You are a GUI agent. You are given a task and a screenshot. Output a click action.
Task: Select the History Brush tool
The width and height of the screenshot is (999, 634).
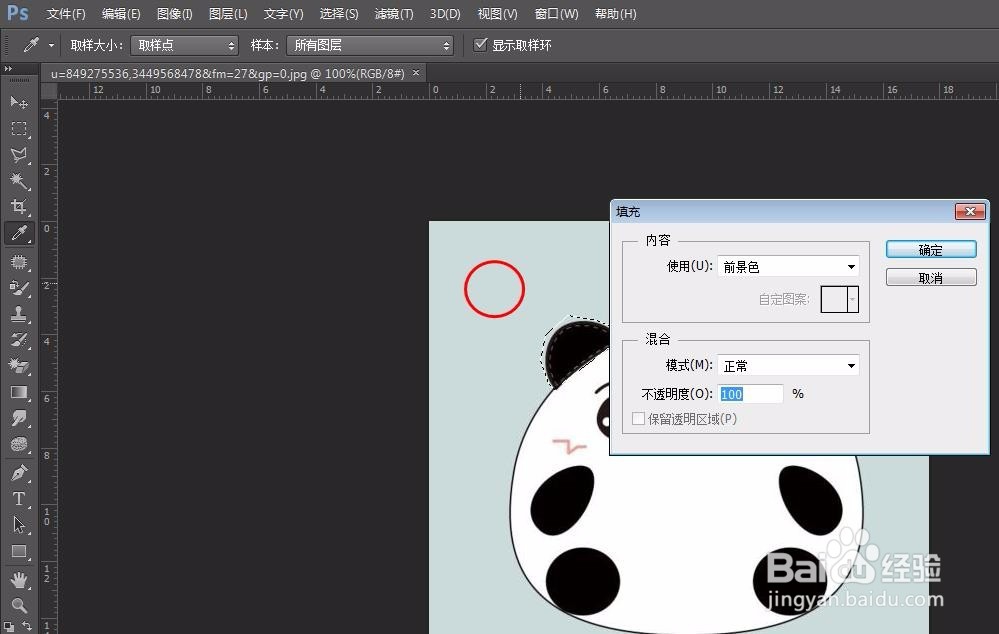click(19, 340)
